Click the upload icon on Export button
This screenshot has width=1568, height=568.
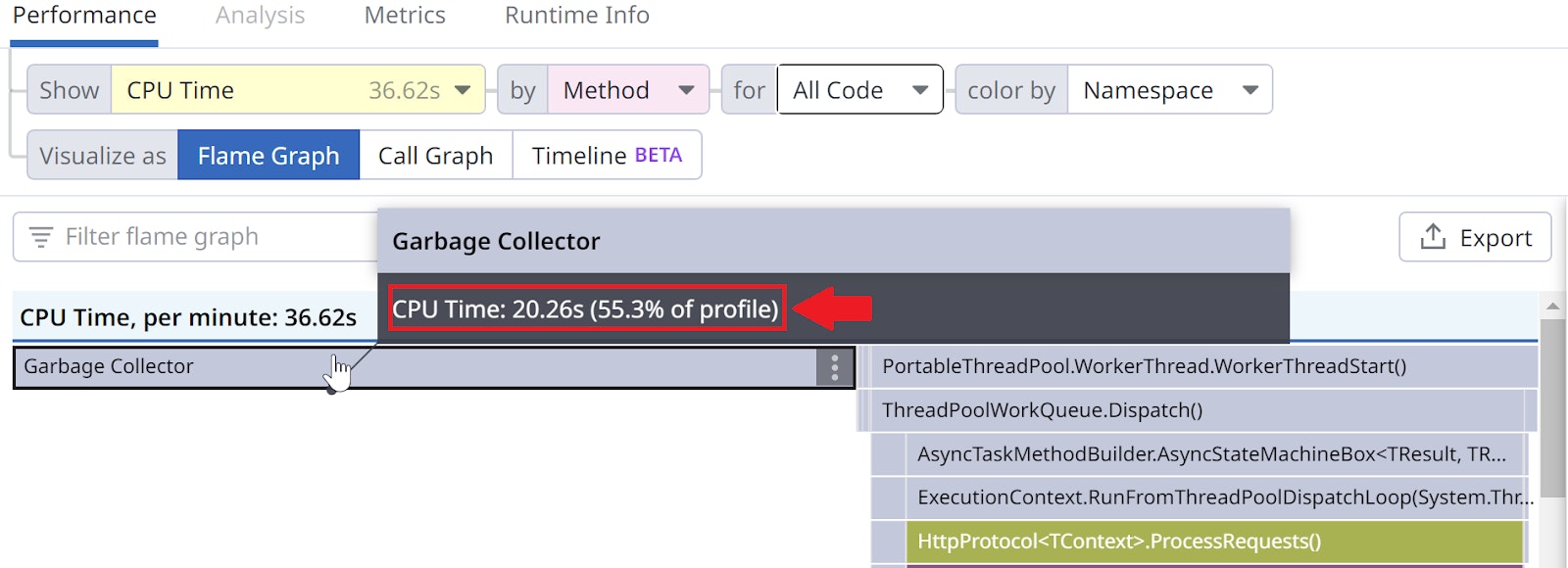(x=1433, y=237)
